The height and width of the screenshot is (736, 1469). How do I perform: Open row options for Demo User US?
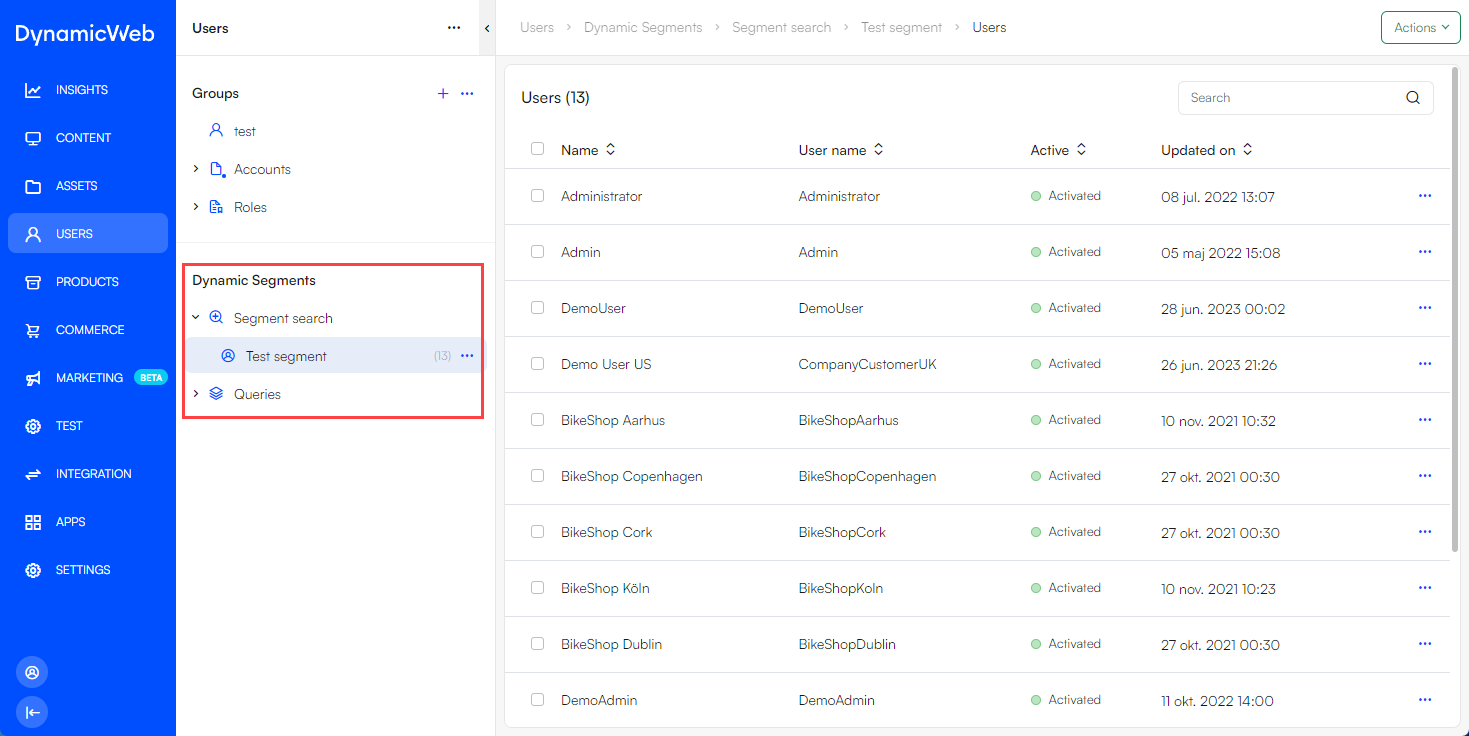(x=1425, y=364)
